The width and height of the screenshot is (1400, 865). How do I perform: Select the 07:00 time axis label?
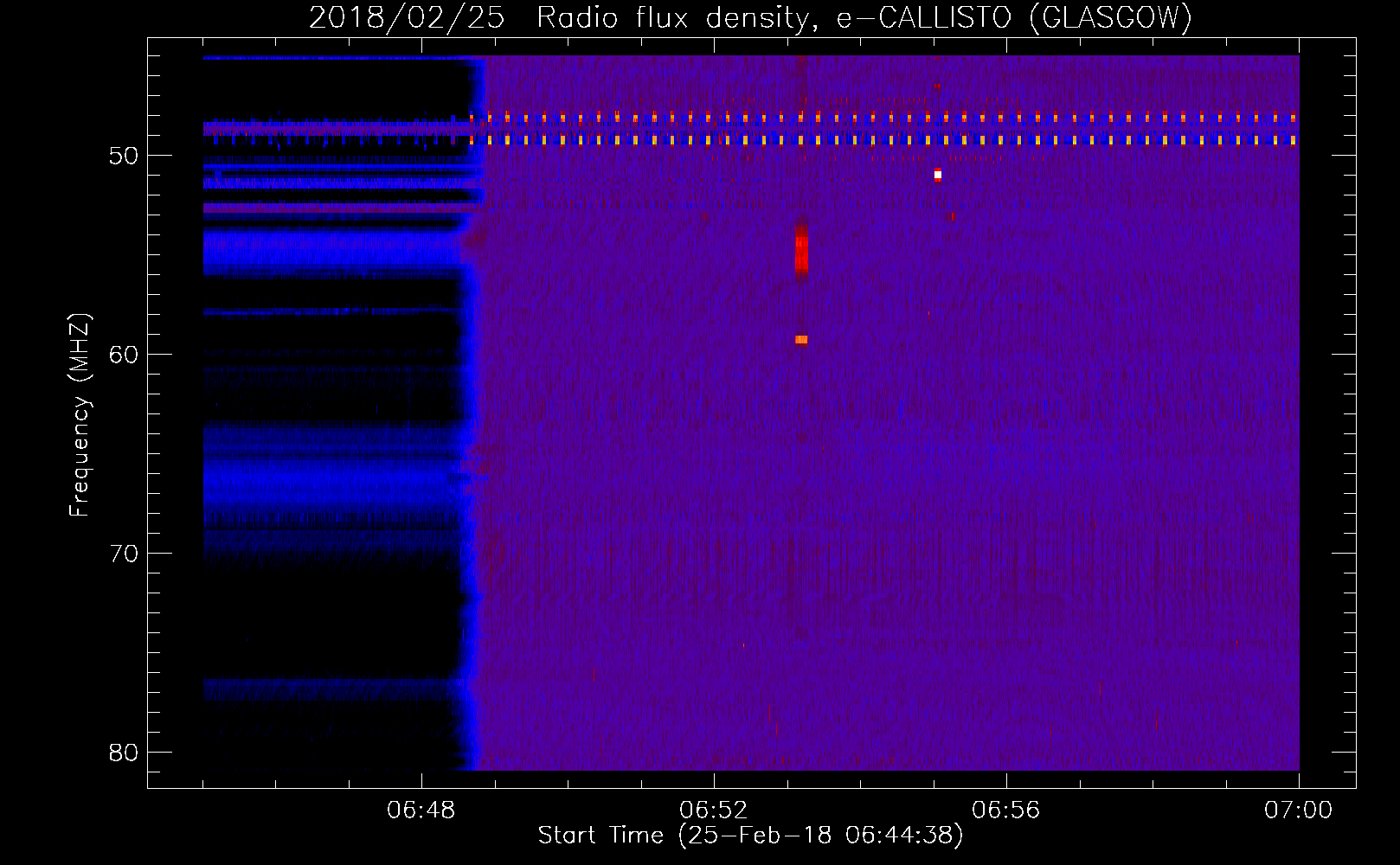[1298, 811]
